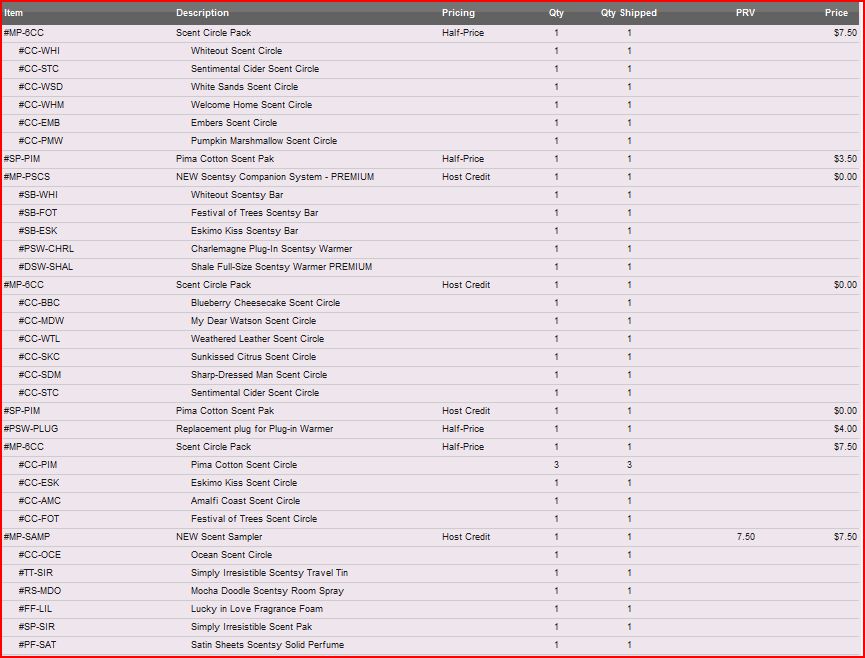This screenshot has height=658, width=865.
Task: Click Host Credit in the #MP-PSCS row
Action: pyautogui.click(x=466, y=176)
